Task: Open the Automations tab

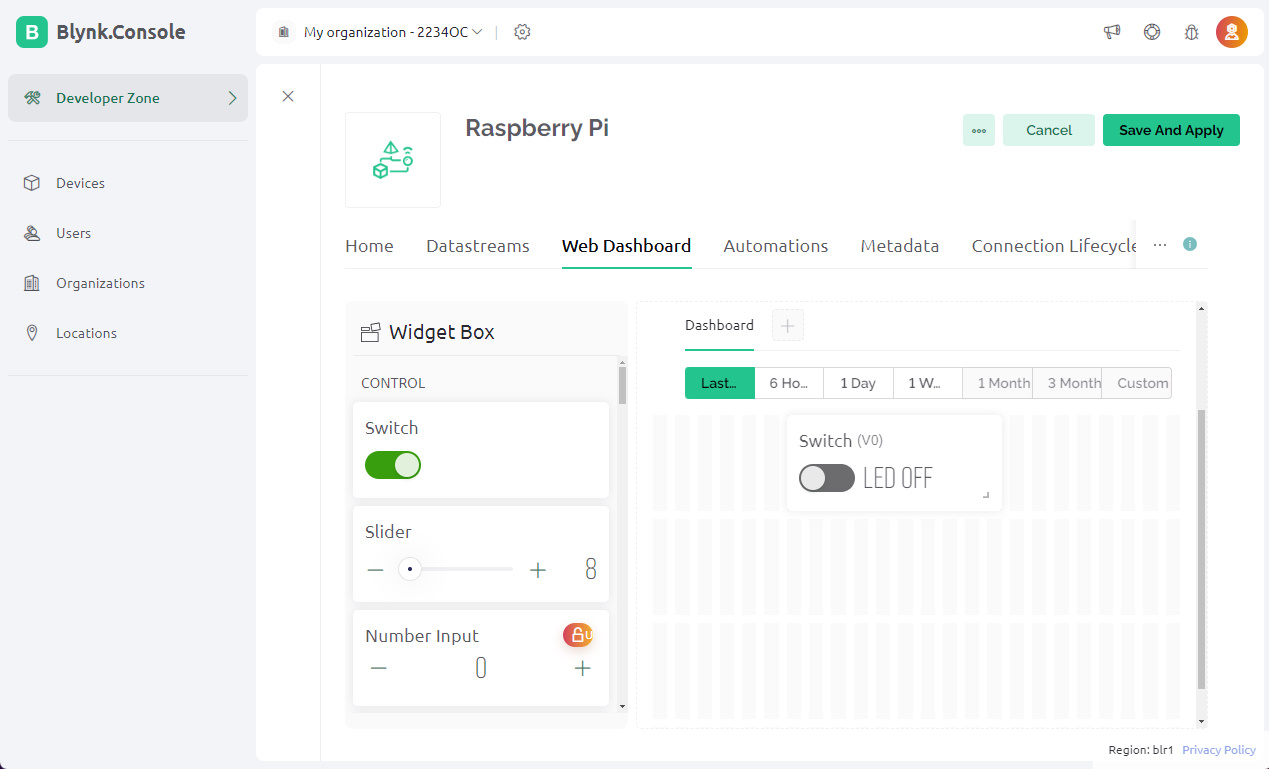Action: (x=776, y=246)
